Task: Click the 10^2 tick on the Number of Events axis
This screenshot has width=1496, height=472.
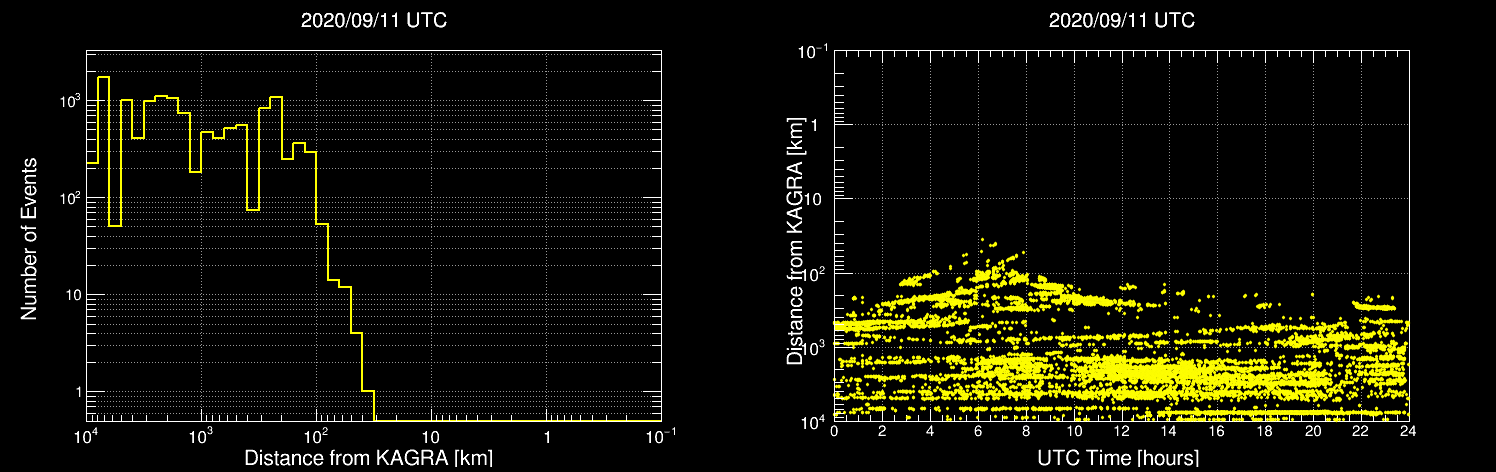Action: tap(68, 198)
